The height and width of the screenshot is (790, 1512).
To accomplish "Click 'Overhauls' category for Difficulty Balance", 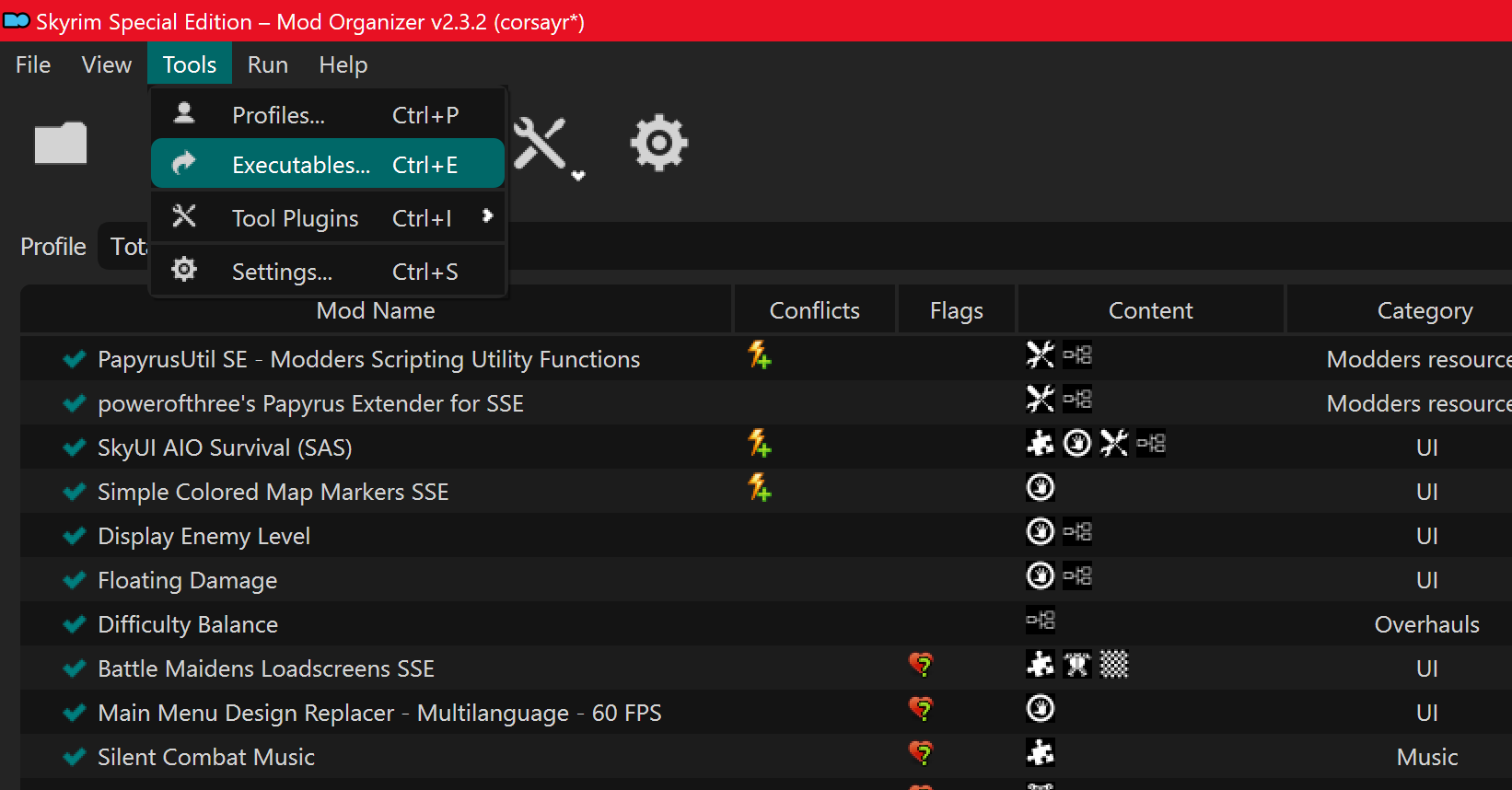I will coord(1427,624).
